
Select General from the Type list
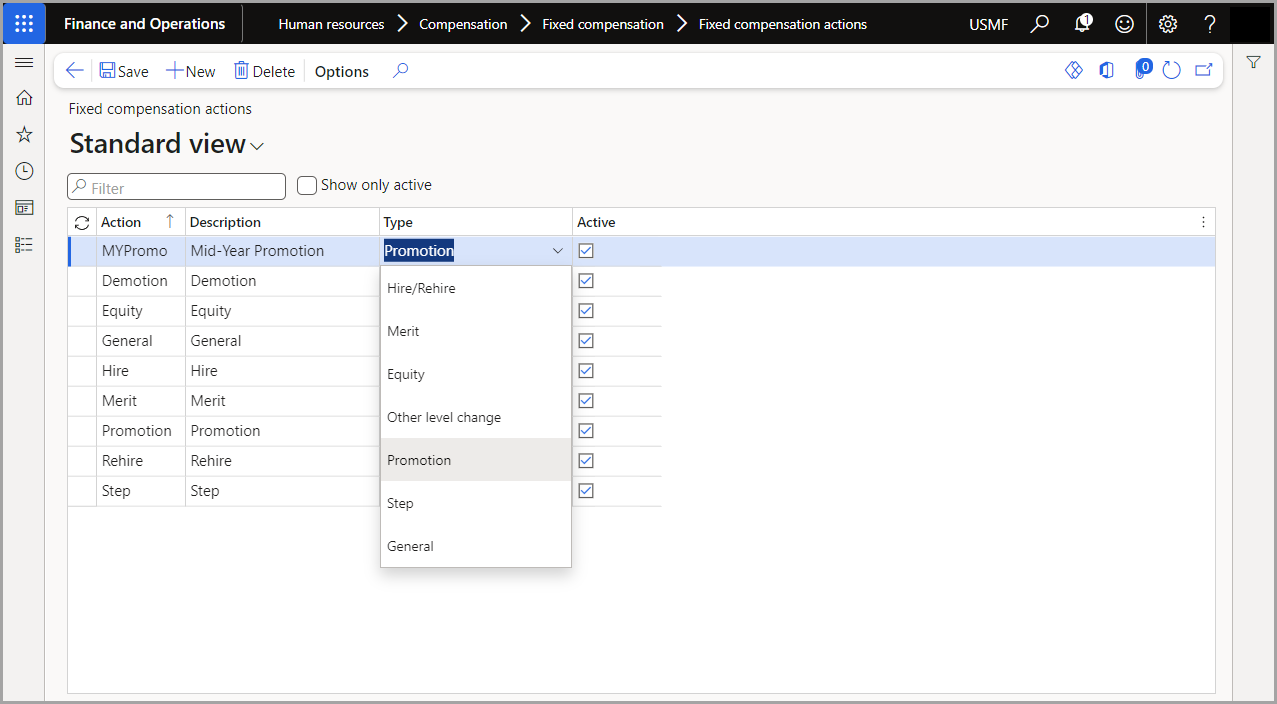[476, 546]
